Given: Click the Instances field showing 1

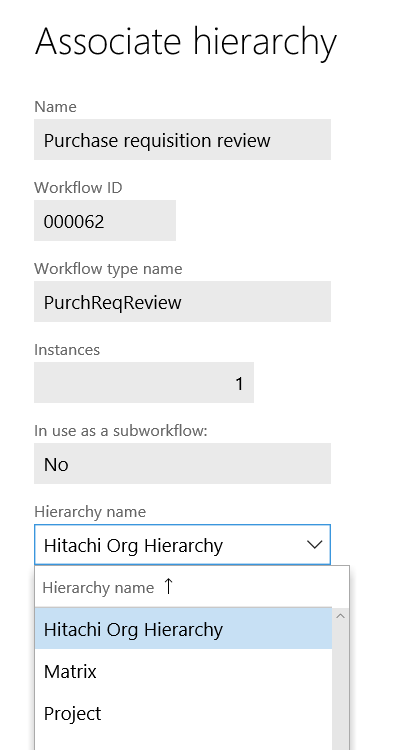Looking at the screenshot, I should (144, 382).
